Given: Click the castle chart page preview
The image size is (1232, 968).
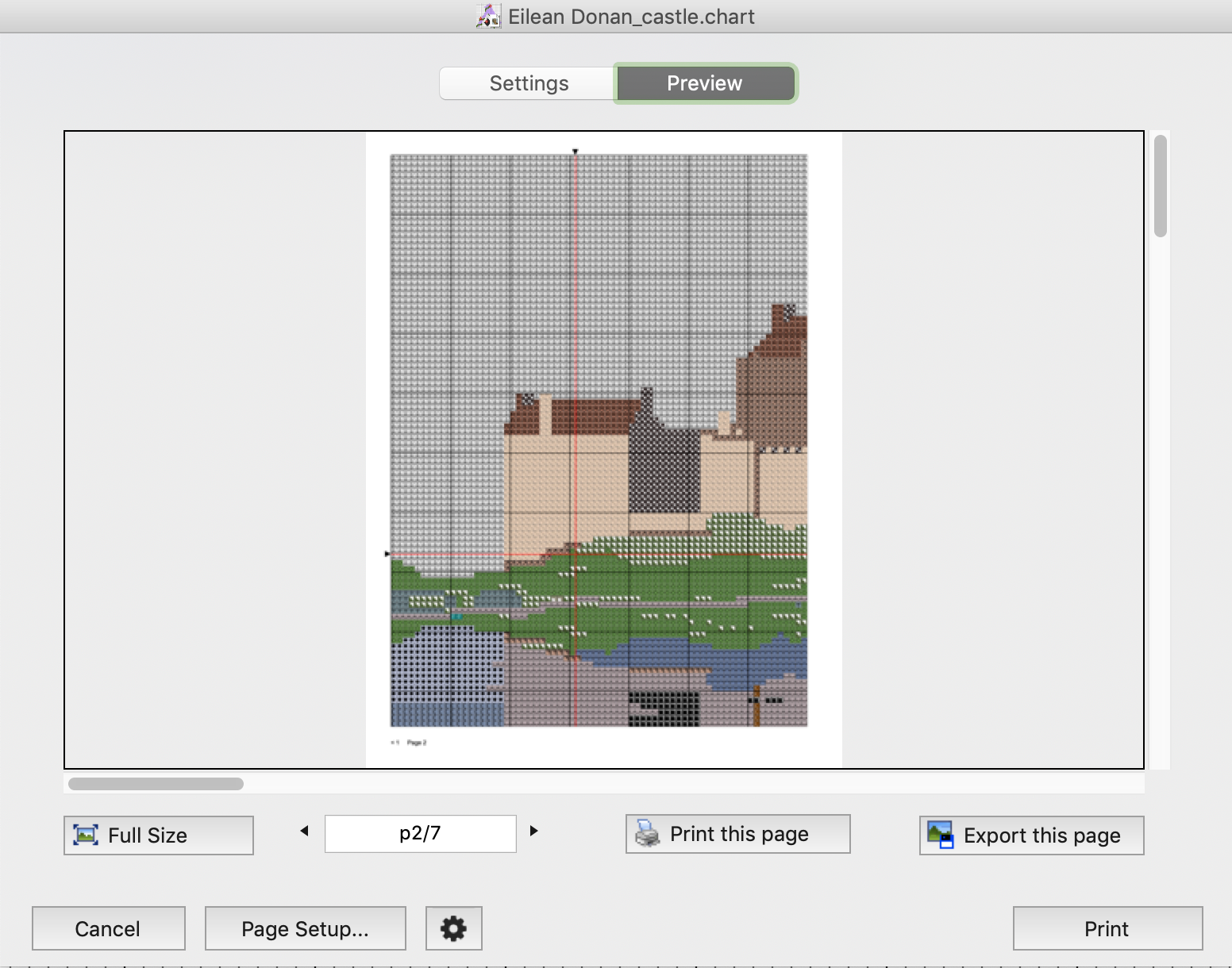Looking at the screenshot, I should (599, 440).
